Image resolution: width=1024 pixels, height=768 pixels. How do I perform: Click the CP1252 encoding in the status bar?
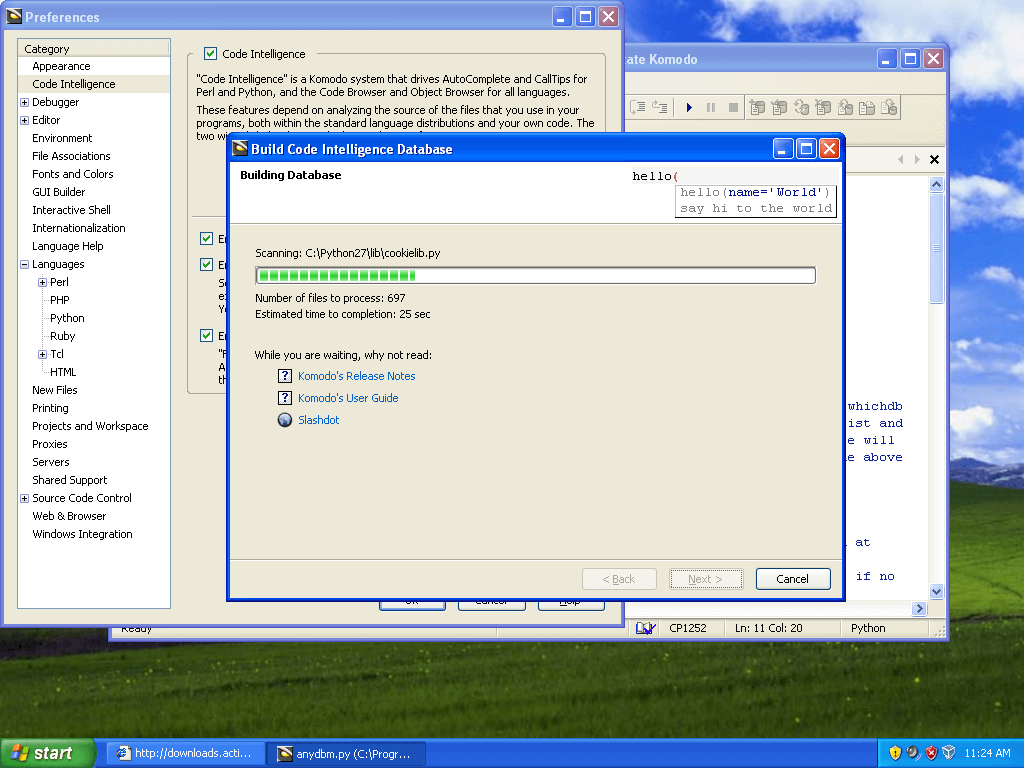coord(688,628)
